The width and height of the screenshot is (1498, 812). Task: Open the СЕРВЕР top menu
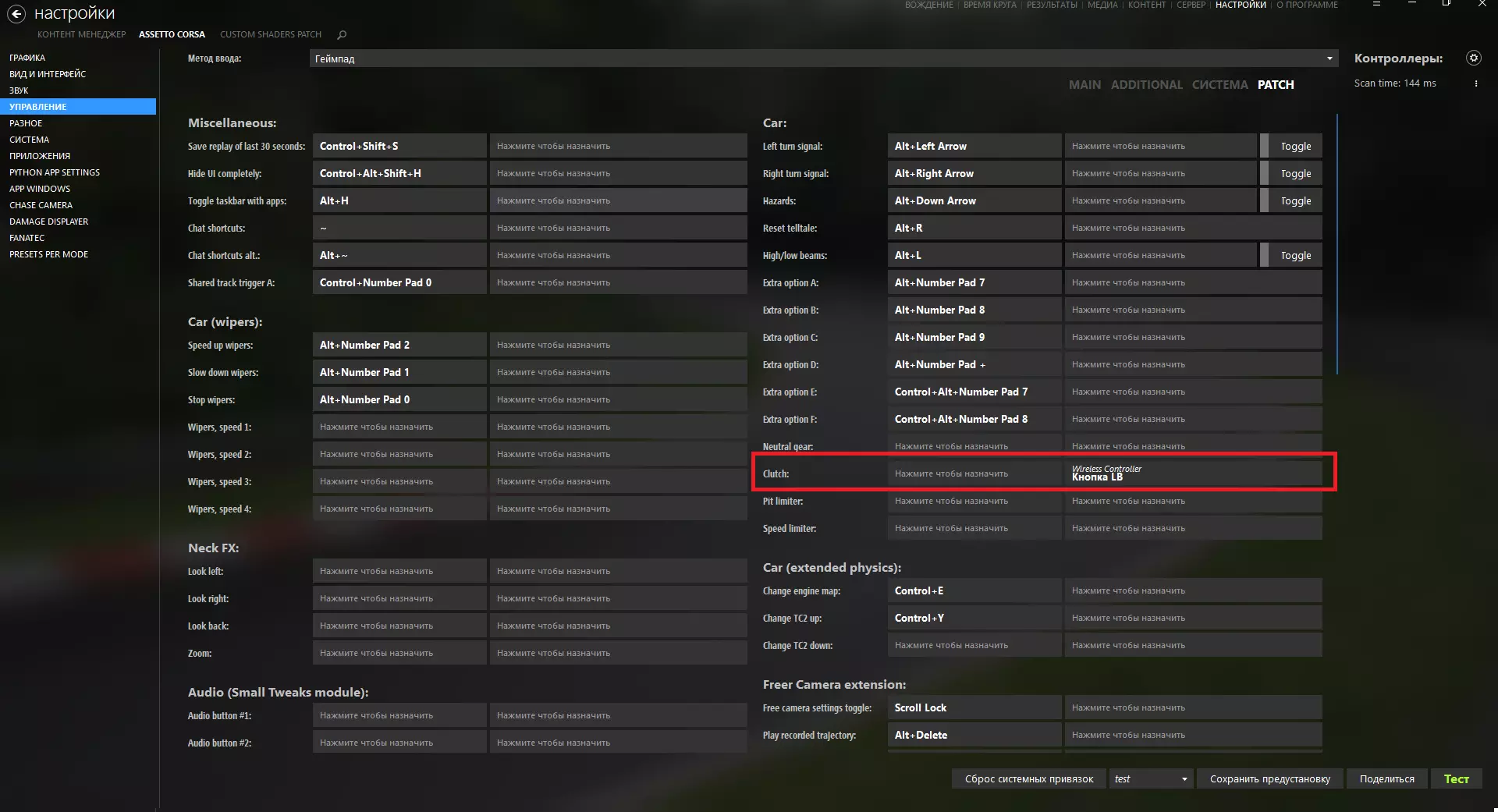(1191, 5)
